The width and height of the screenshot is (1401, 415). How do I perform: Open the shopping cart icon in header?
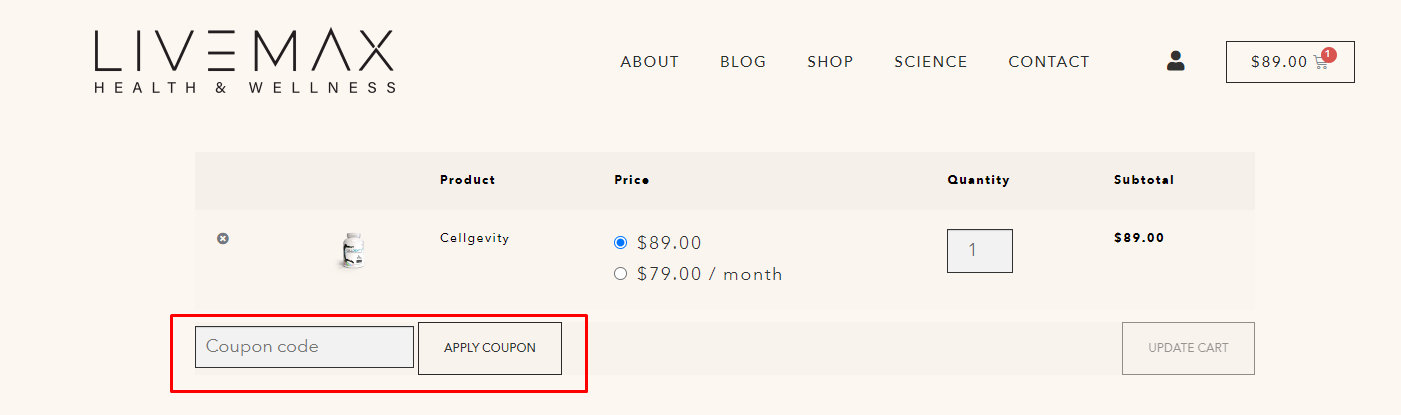click(1321, 63)
